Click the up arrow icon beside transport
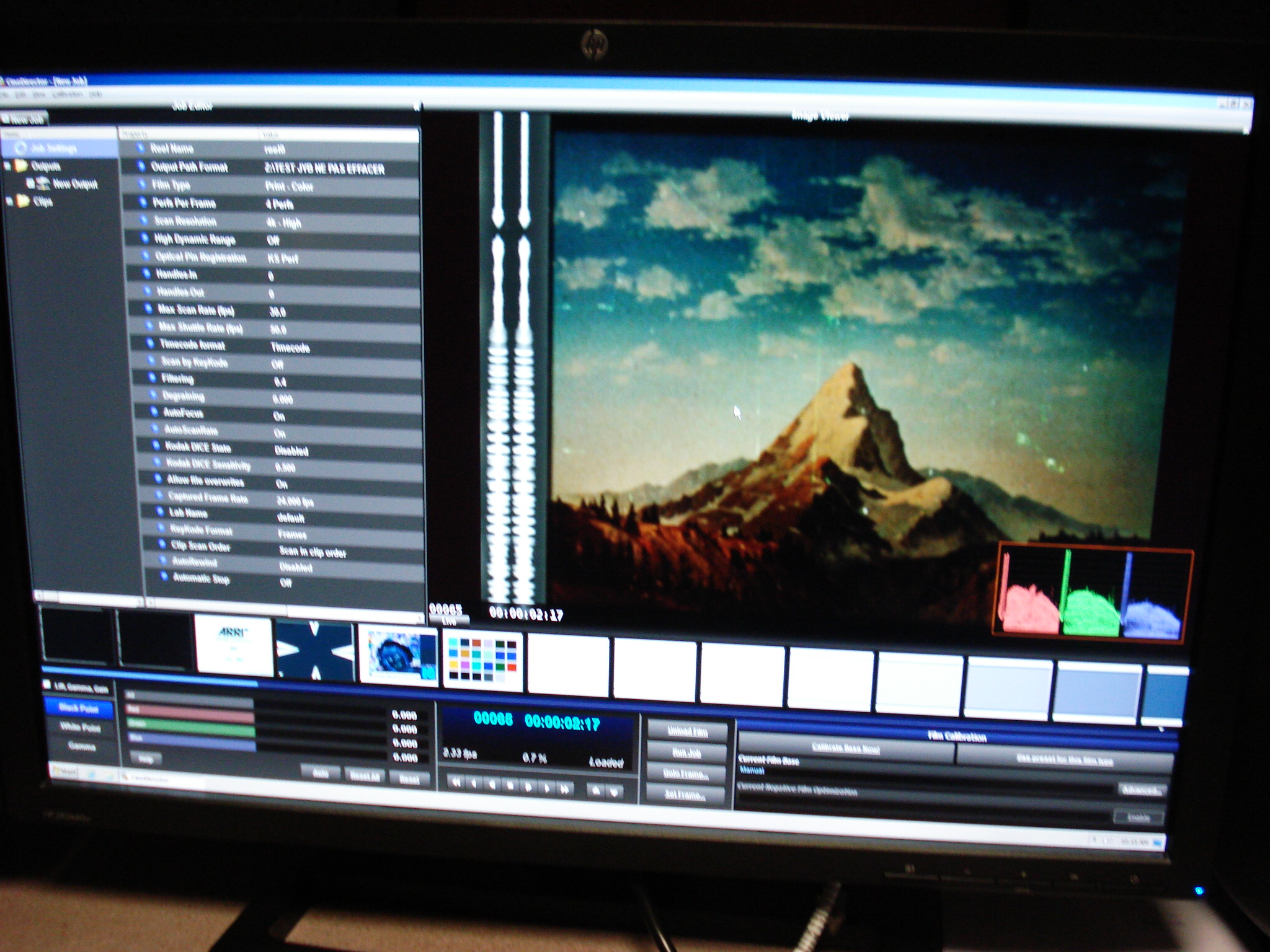 pyautogui.click(x=595, y=790)
